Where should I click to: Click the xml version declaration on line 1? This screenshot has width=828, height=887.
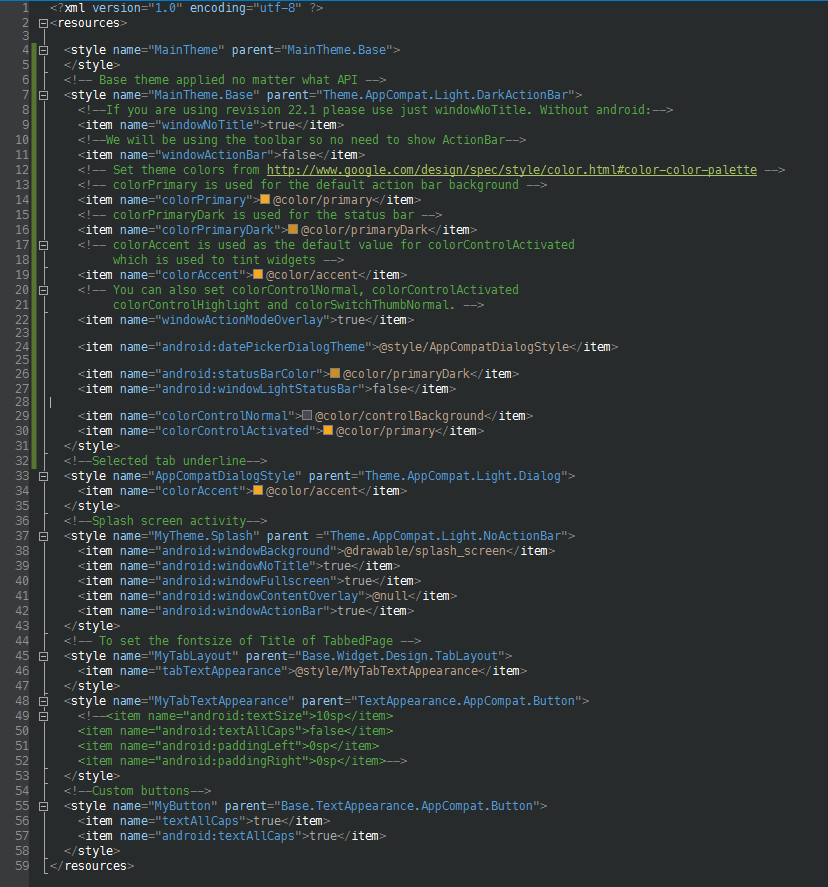click(x=187, y=8)
